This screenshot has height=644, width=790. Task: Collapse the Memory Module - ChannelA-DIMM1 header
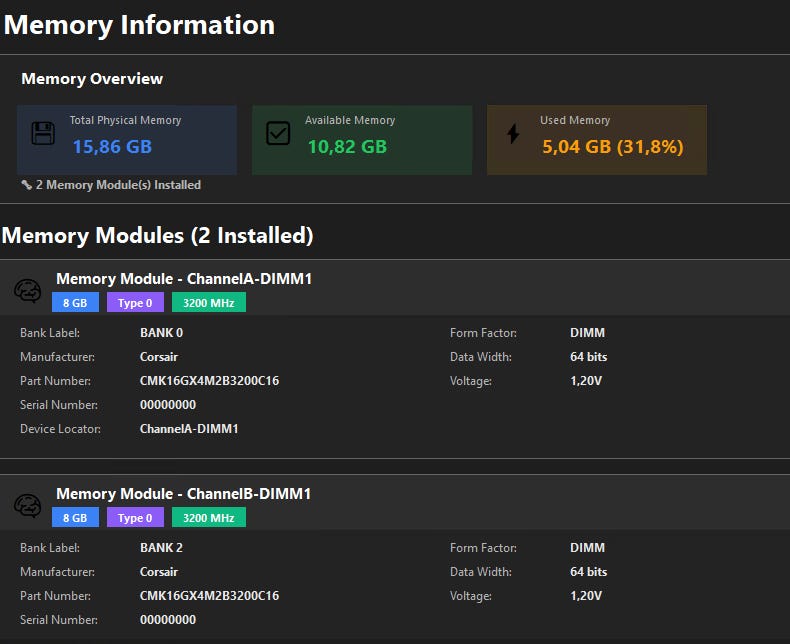coord(184,279)
